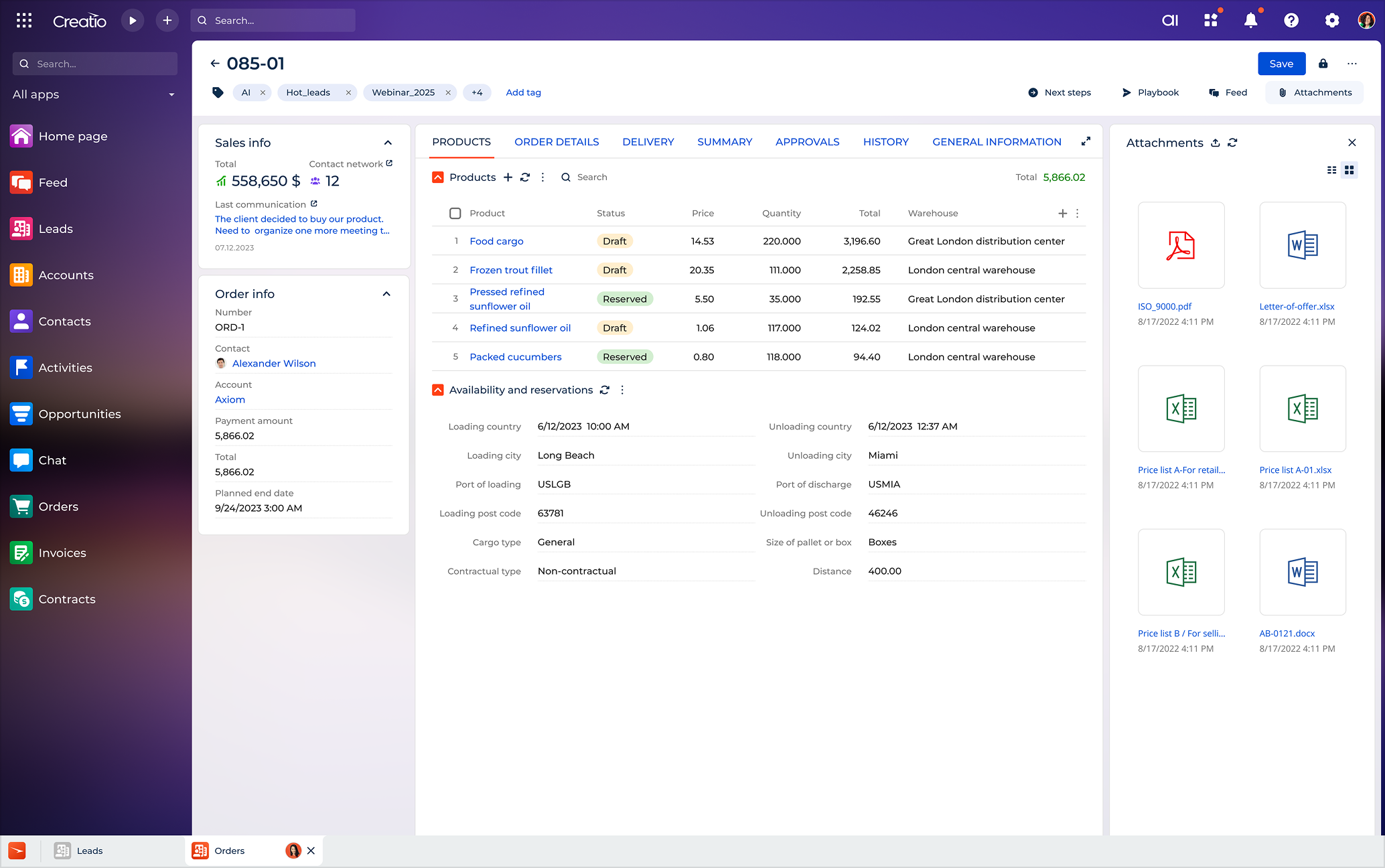1385x868 pixels.
Task: Toggle the record lock icon
Action: 1323,63
